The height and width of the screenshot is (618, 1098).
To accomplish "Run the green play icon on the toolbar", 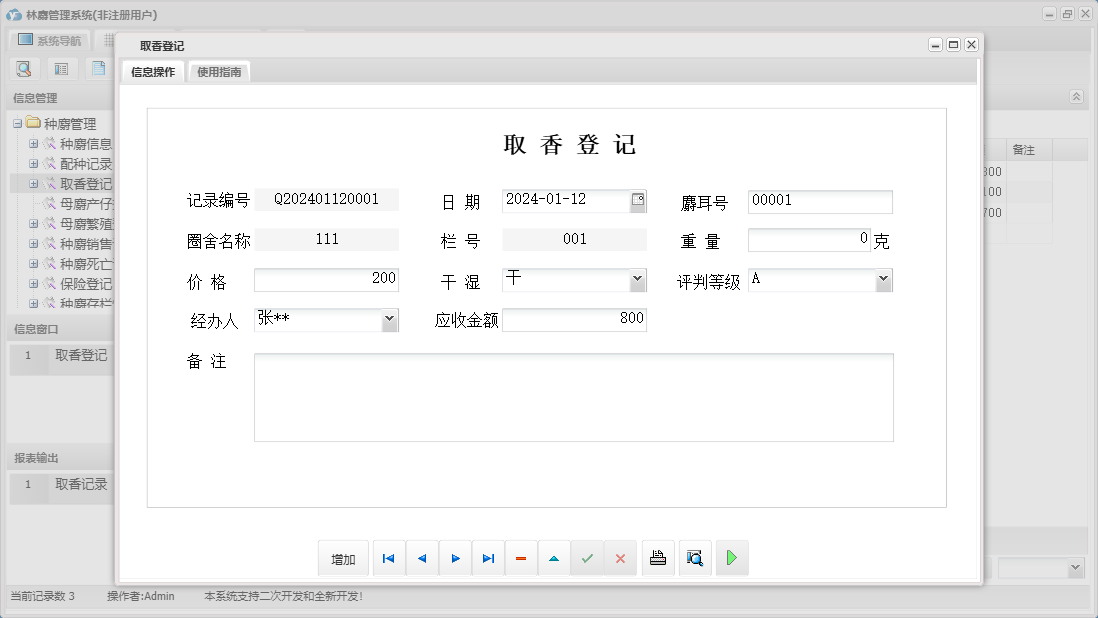I will click(731, 558).
